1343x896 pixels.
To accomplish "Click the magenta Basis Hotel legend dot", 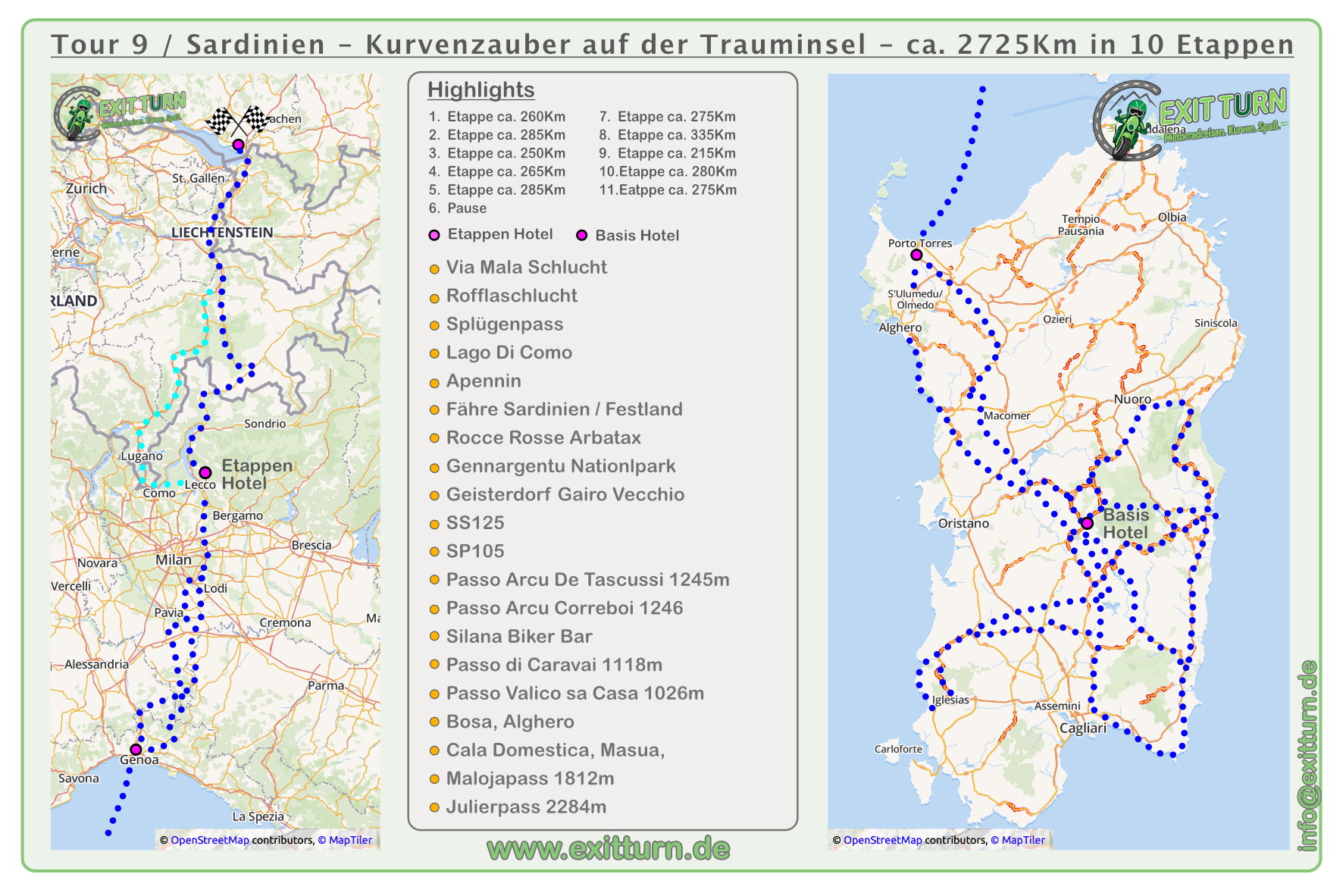I will pyautogui.click(x=582, y=235).
